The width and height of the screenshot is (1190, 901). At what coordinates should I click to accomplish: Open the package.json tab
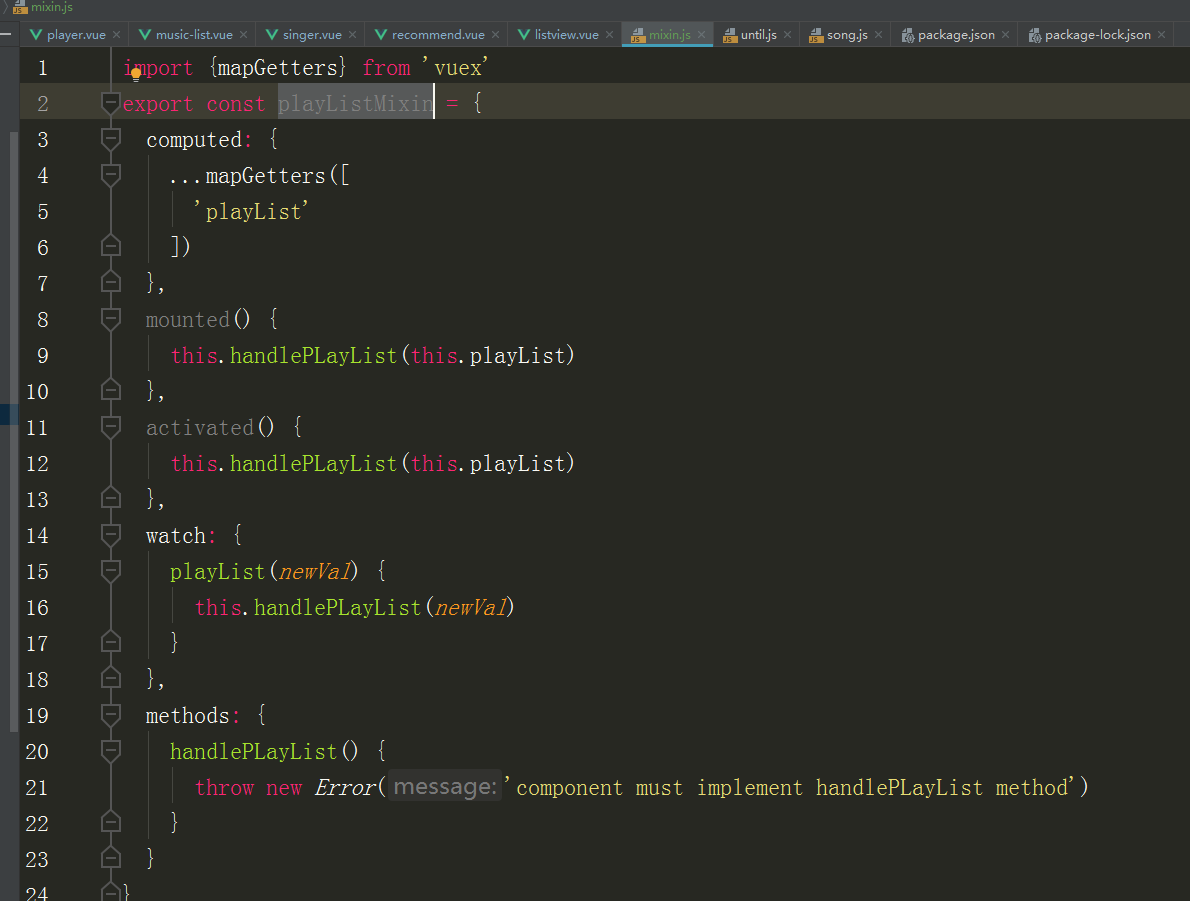point(956,35)
